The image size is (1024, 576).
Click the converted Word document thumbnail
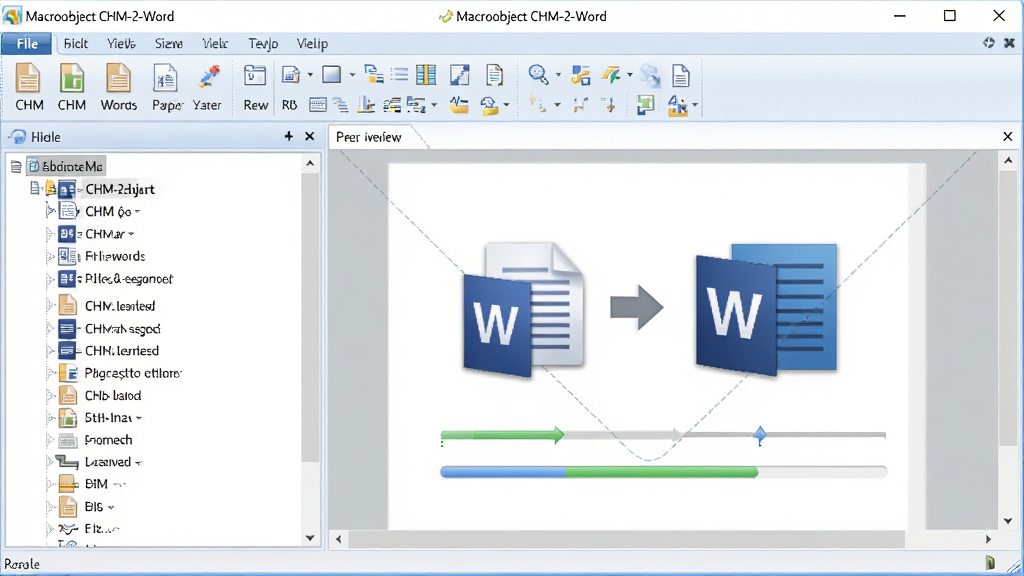coord(766,309)
